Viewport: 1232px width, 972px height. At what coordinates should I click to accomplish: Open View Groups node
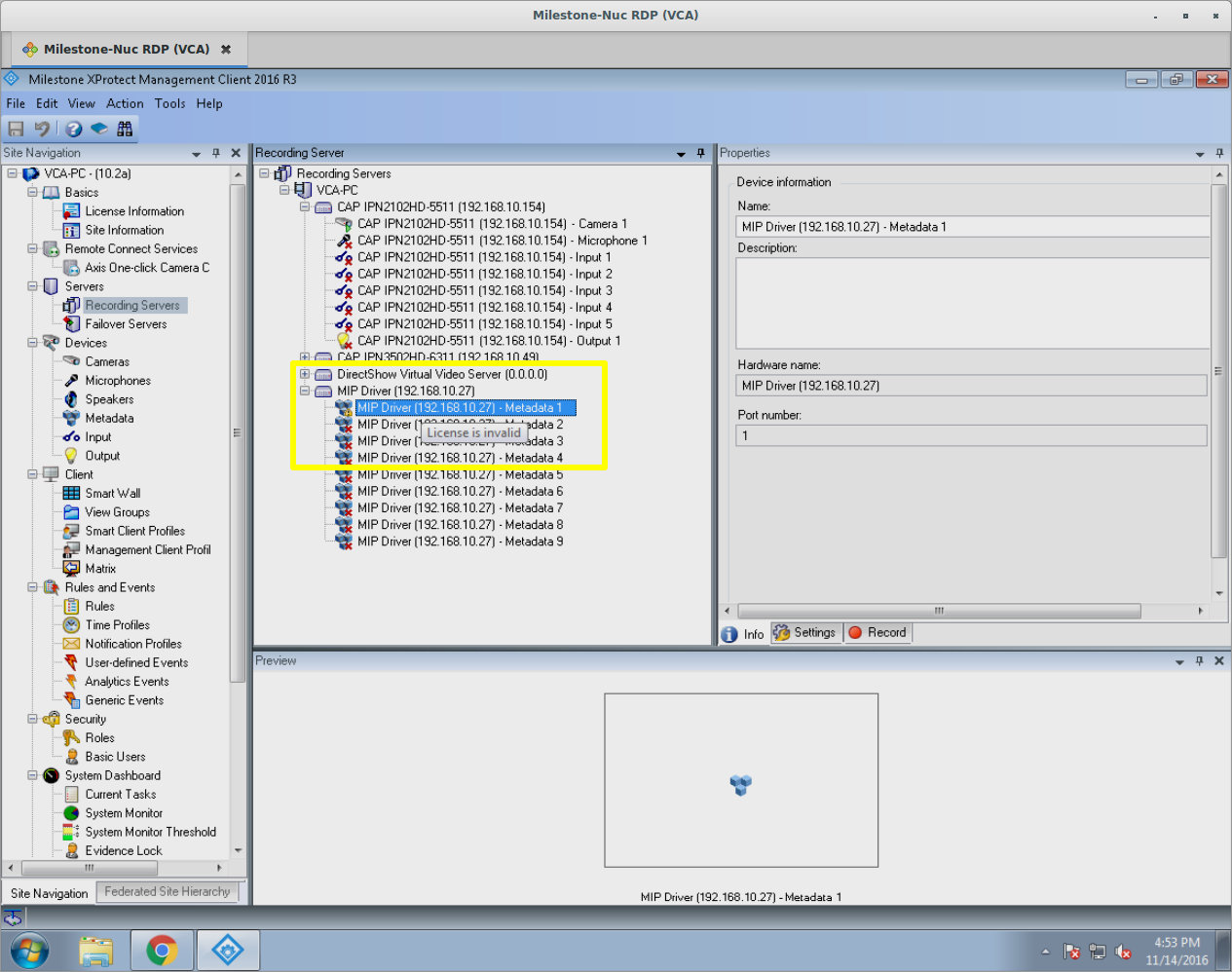(117, 512)
